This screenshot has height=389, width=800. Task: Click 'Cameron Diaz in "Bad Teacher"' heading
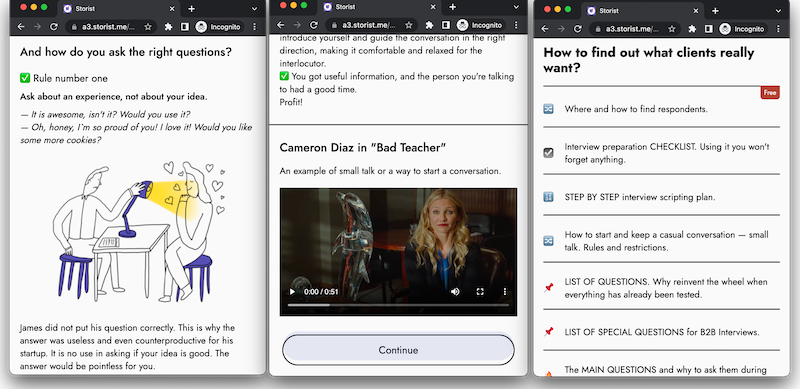[363, 148]
